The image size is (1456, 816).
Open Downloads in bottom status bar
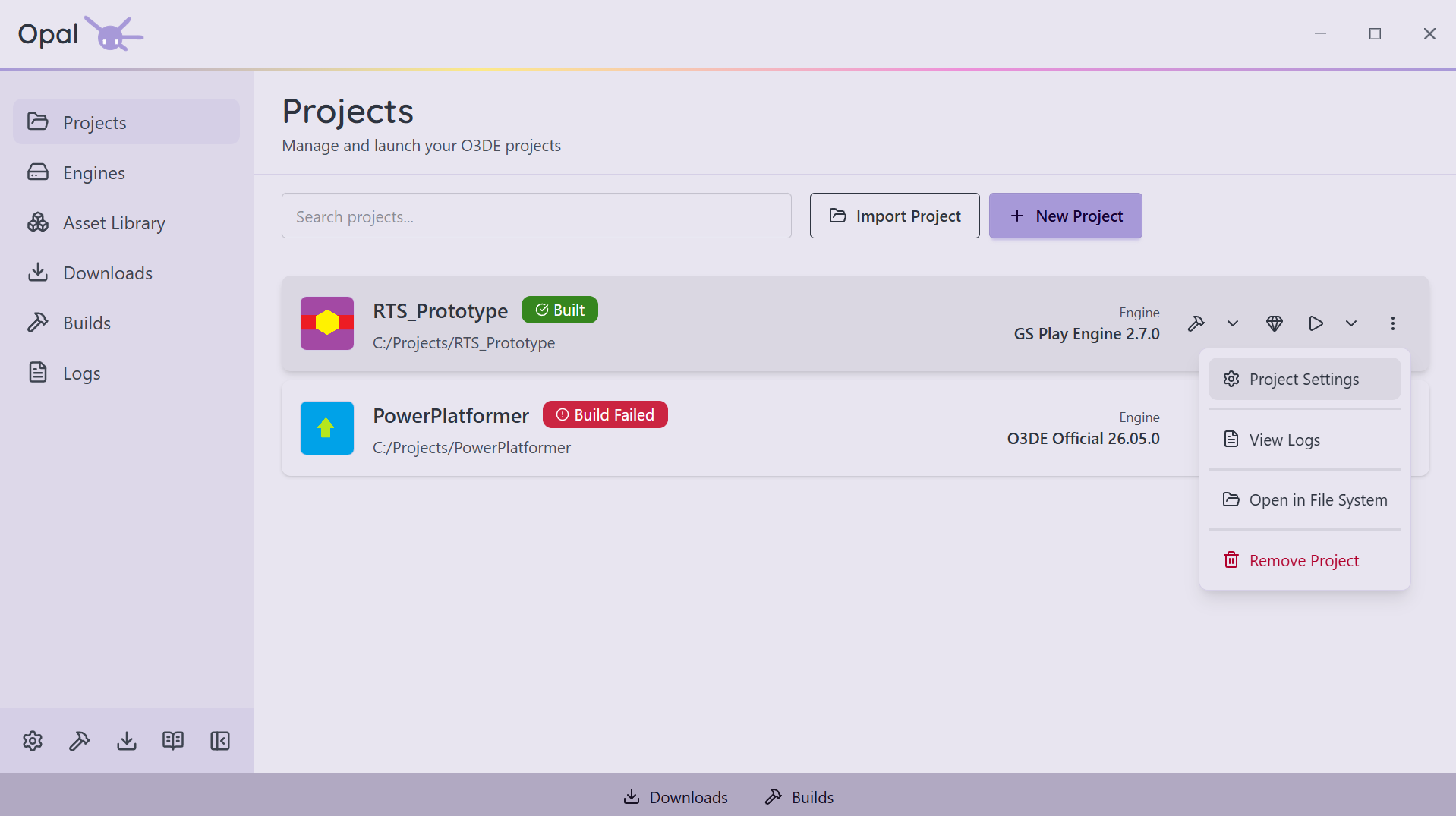[676, 797]
